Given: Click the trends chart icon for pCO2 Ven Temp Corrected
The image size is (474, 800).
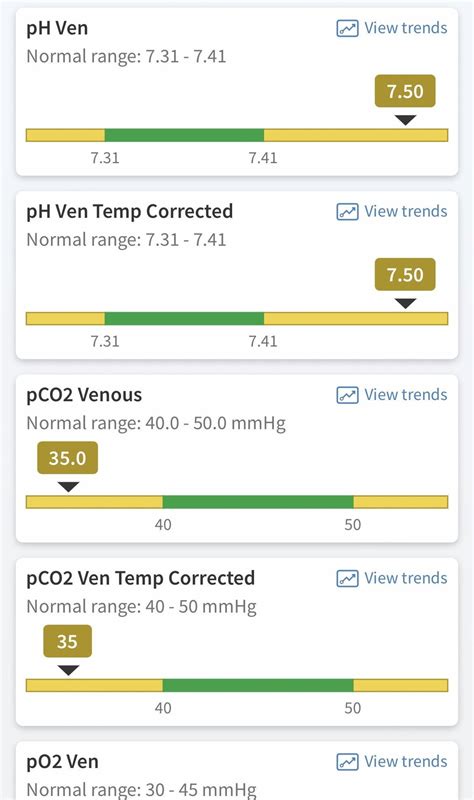Looking at the screenshot, I should (x=347, y=578).
